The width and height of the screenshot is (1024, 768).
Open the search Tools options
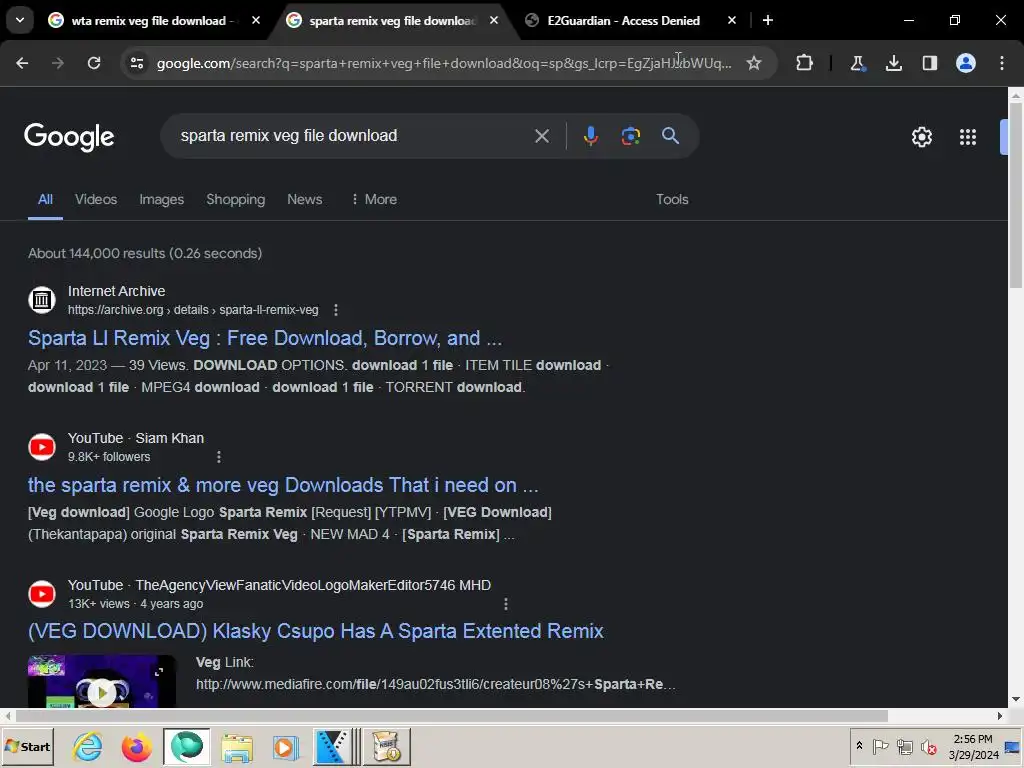click(x=672, y=199)
